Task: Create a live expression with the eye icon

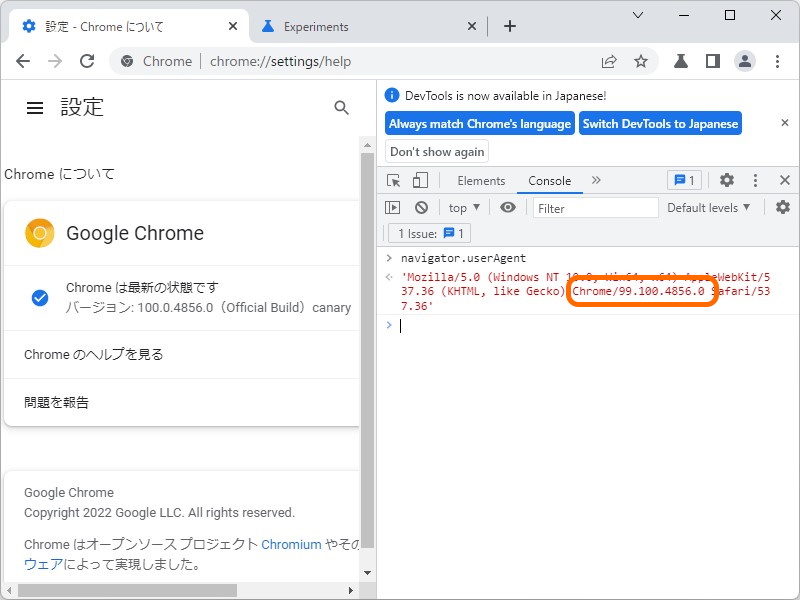Action: 509,207
